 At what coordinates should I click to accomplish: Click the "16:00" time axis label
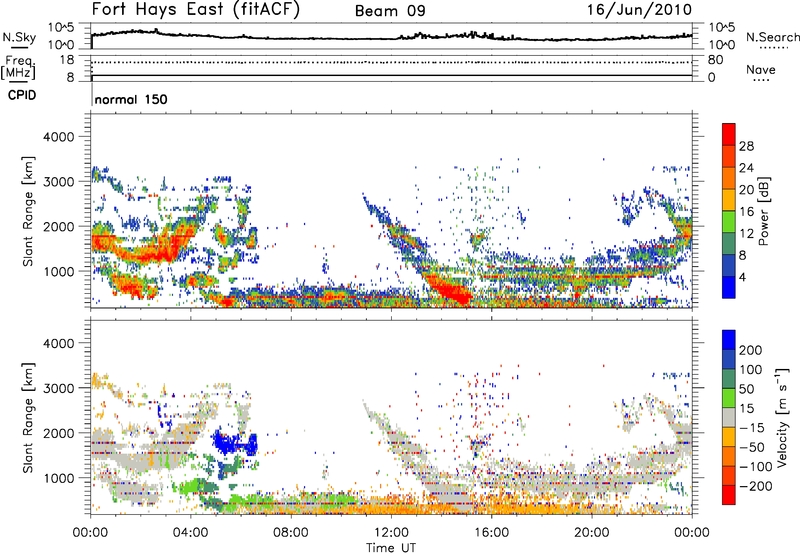click(x=491, y=533)
